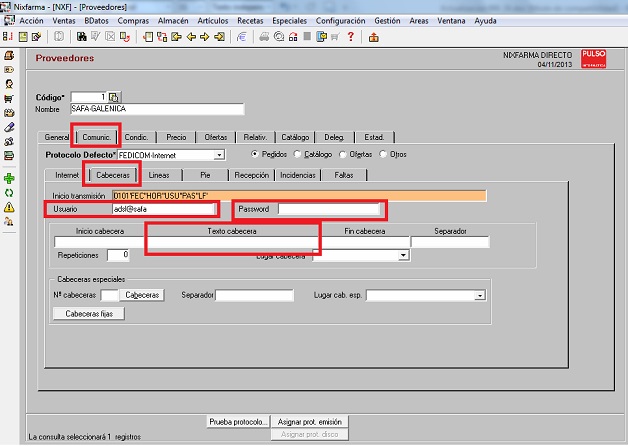Click the stacked books sidebar icon
628x446 pixels.
click(x=9, y=155)
